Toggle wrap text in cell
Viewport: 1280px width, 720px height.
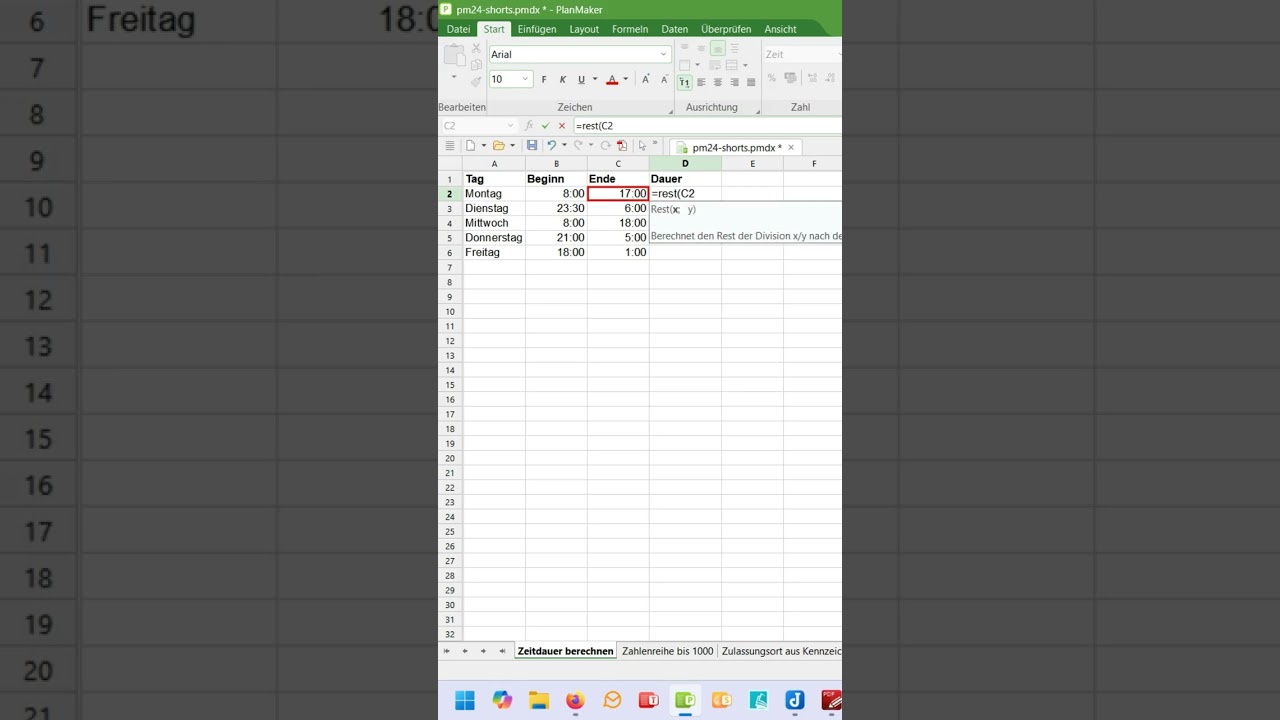click(715, 65)
